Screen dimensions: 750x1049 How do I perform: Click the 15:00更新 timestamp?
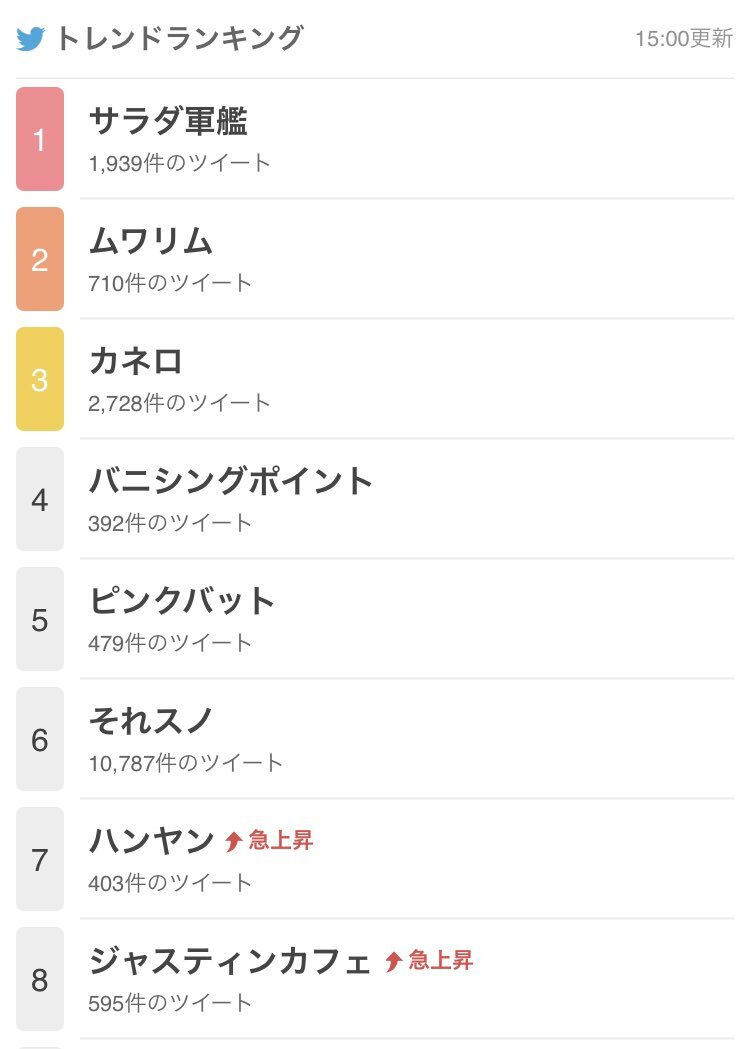click(x=684, y=39)
